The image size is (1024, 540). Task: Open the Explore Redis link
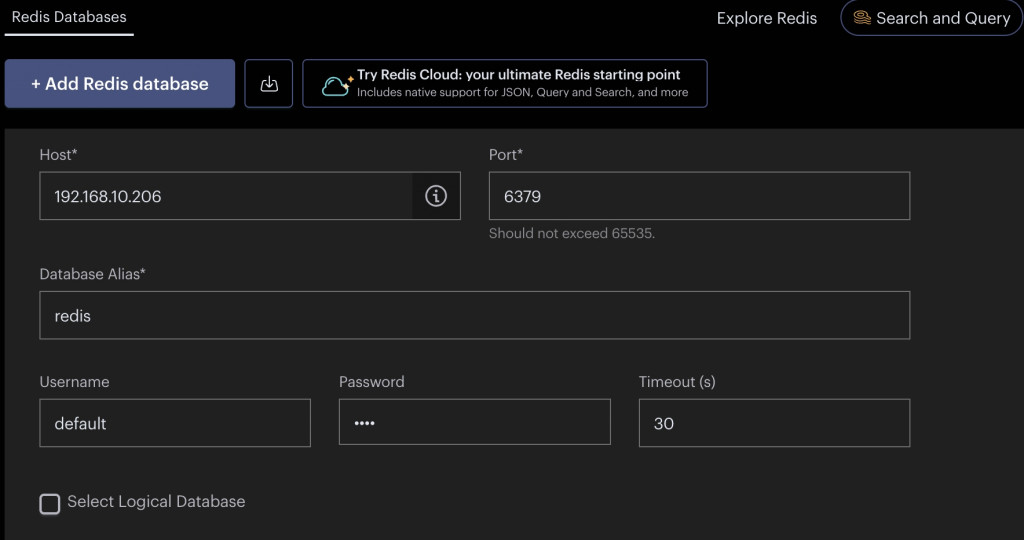[x=767, y=18]
